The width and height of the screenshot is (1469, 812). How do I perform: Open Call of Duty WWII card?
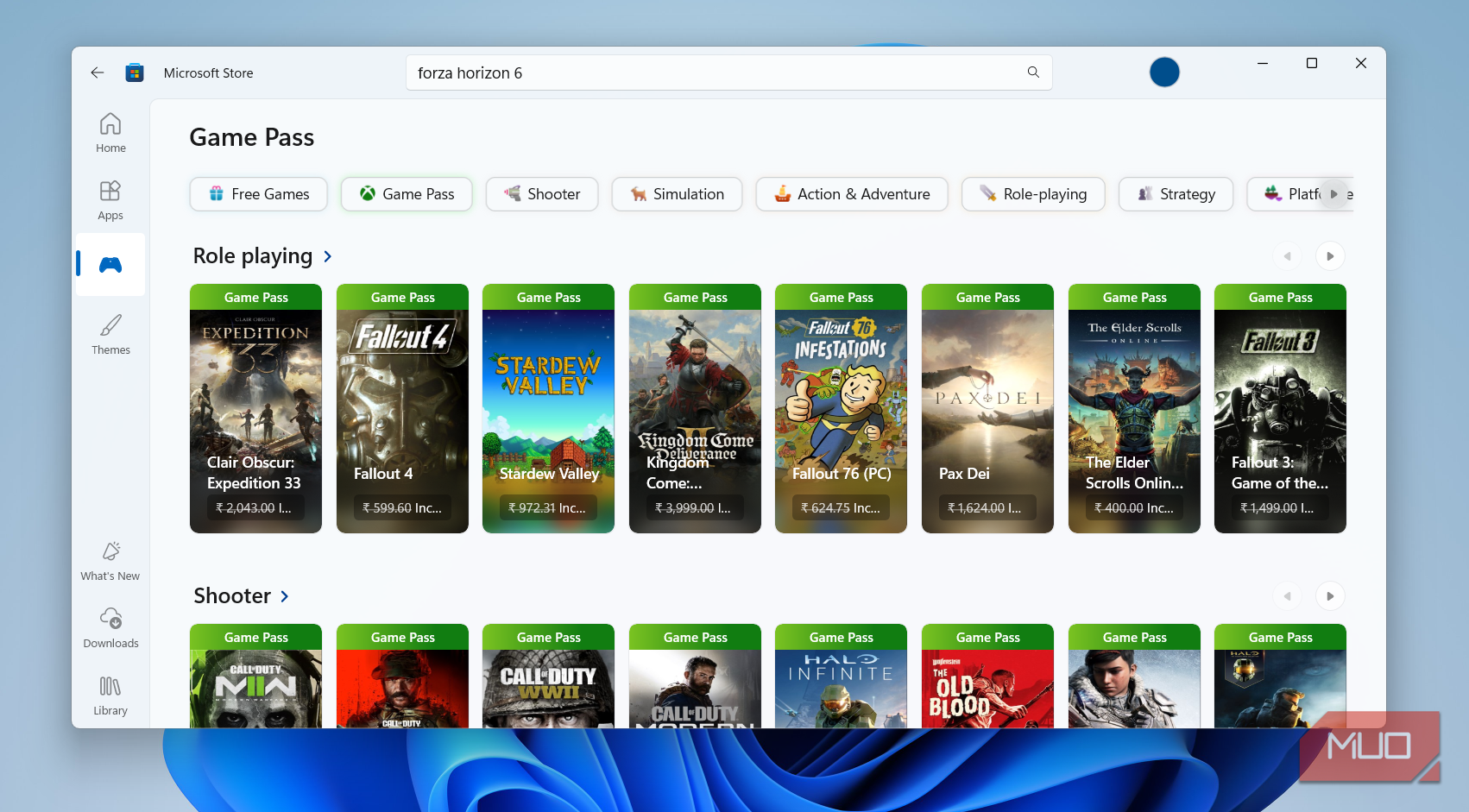548,676
